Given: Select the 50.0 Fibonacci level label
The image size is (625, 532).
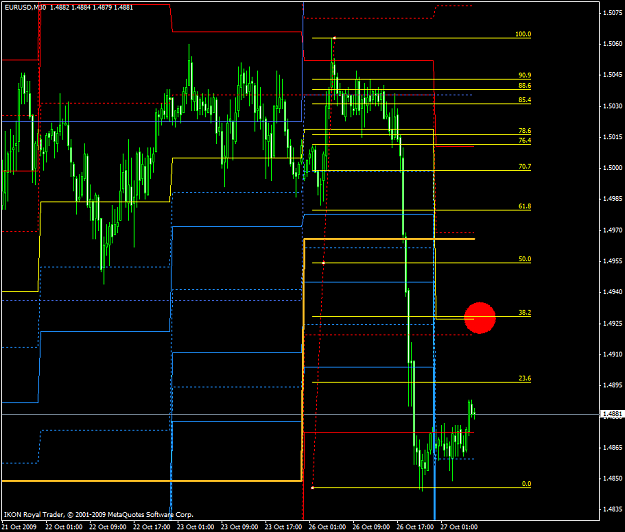Looking at the screenshot, I should pos(525,259).
